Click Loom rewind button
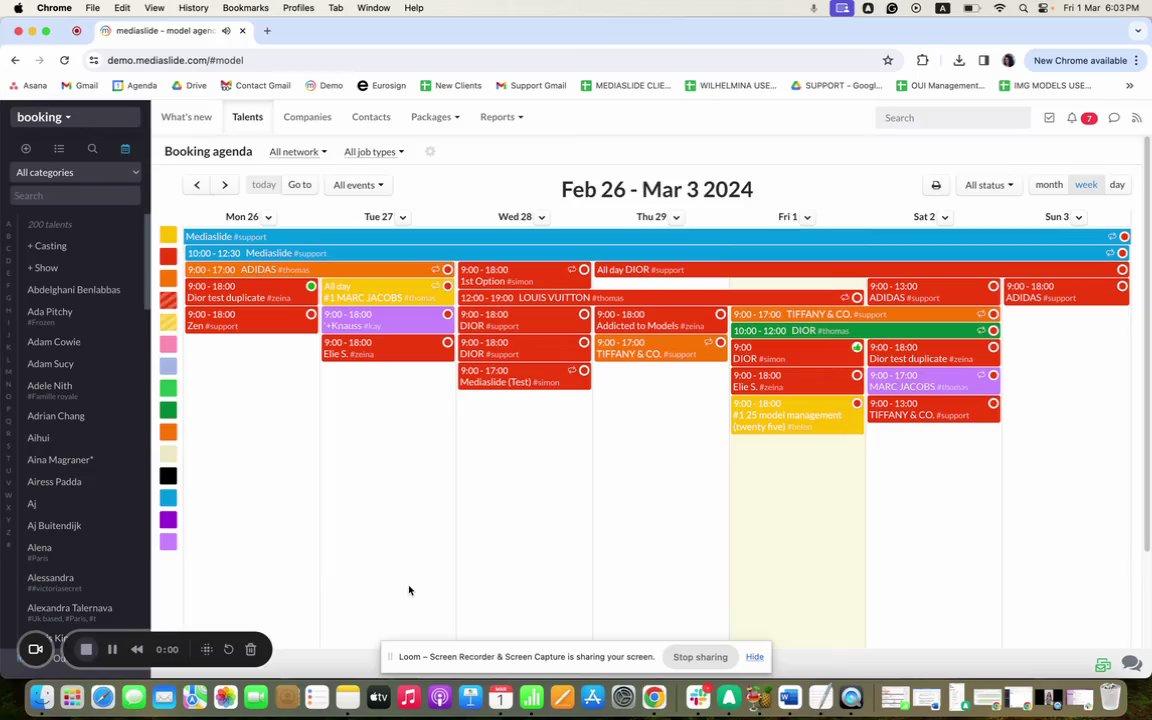Viewport: 1152px width, 720px height. (x=137, y=649)
